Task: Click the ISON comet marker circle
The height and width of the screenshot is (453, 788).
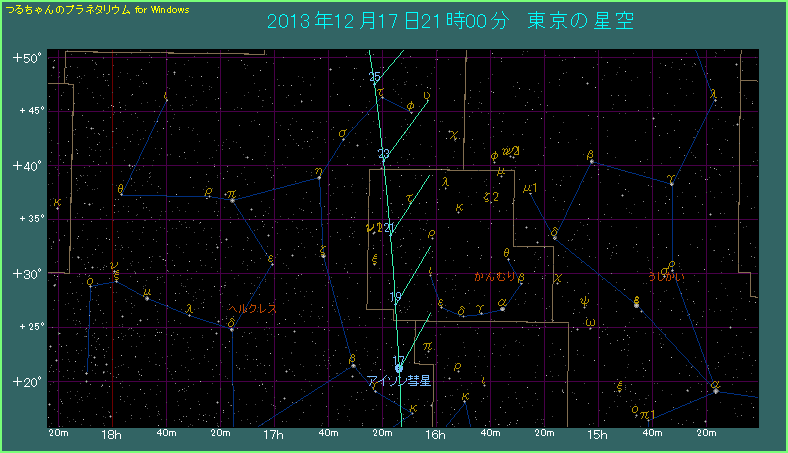Action: pos(399,368)
